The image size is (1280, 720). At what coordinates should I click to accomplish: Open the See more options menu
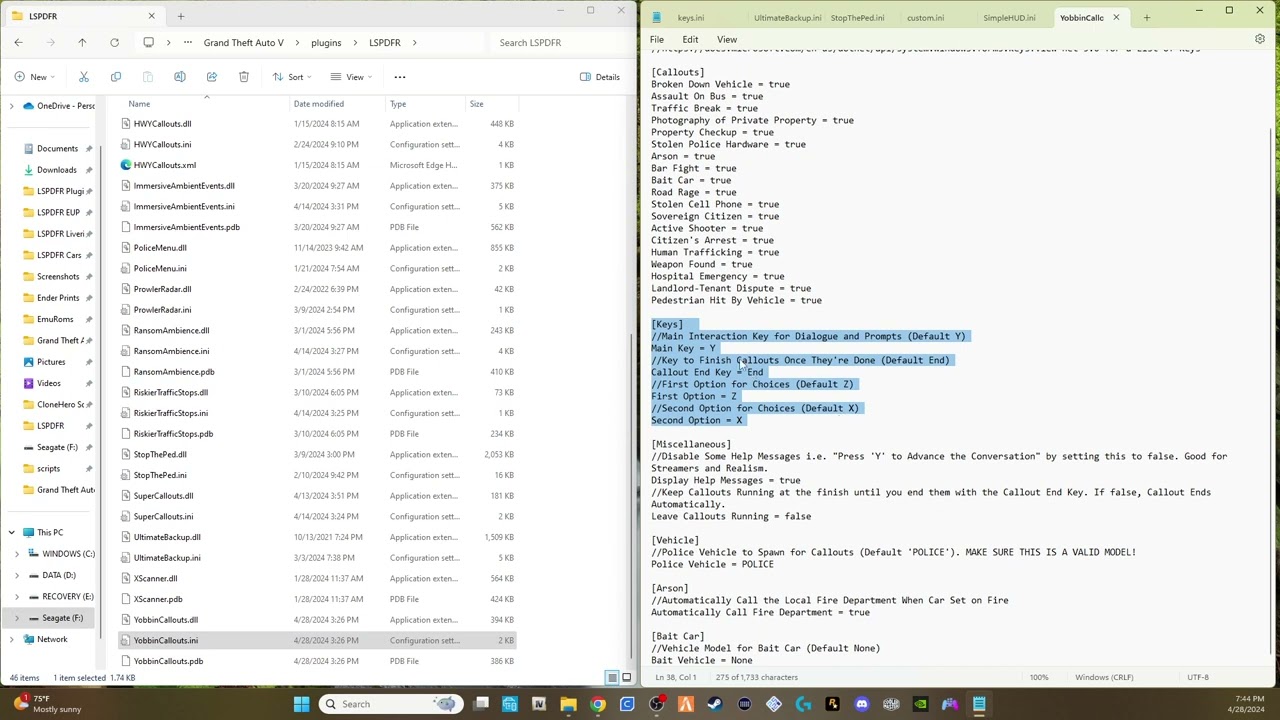400,77
